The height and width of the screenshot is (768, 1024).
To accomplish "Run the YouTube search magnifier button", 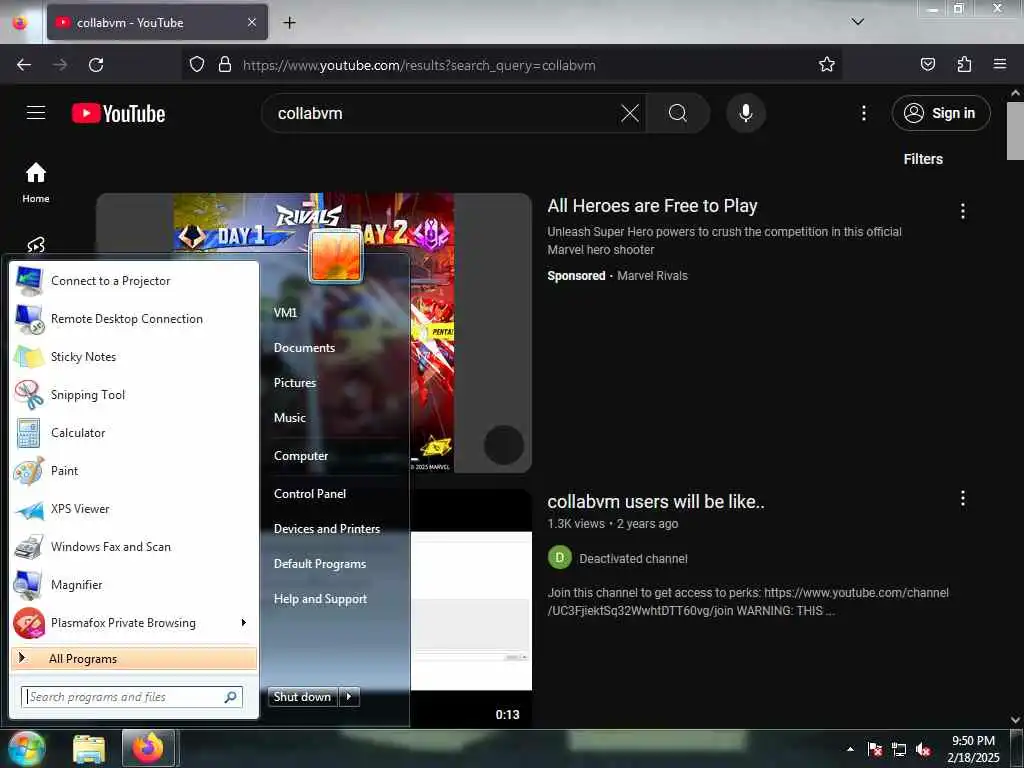I will (678, 113).
